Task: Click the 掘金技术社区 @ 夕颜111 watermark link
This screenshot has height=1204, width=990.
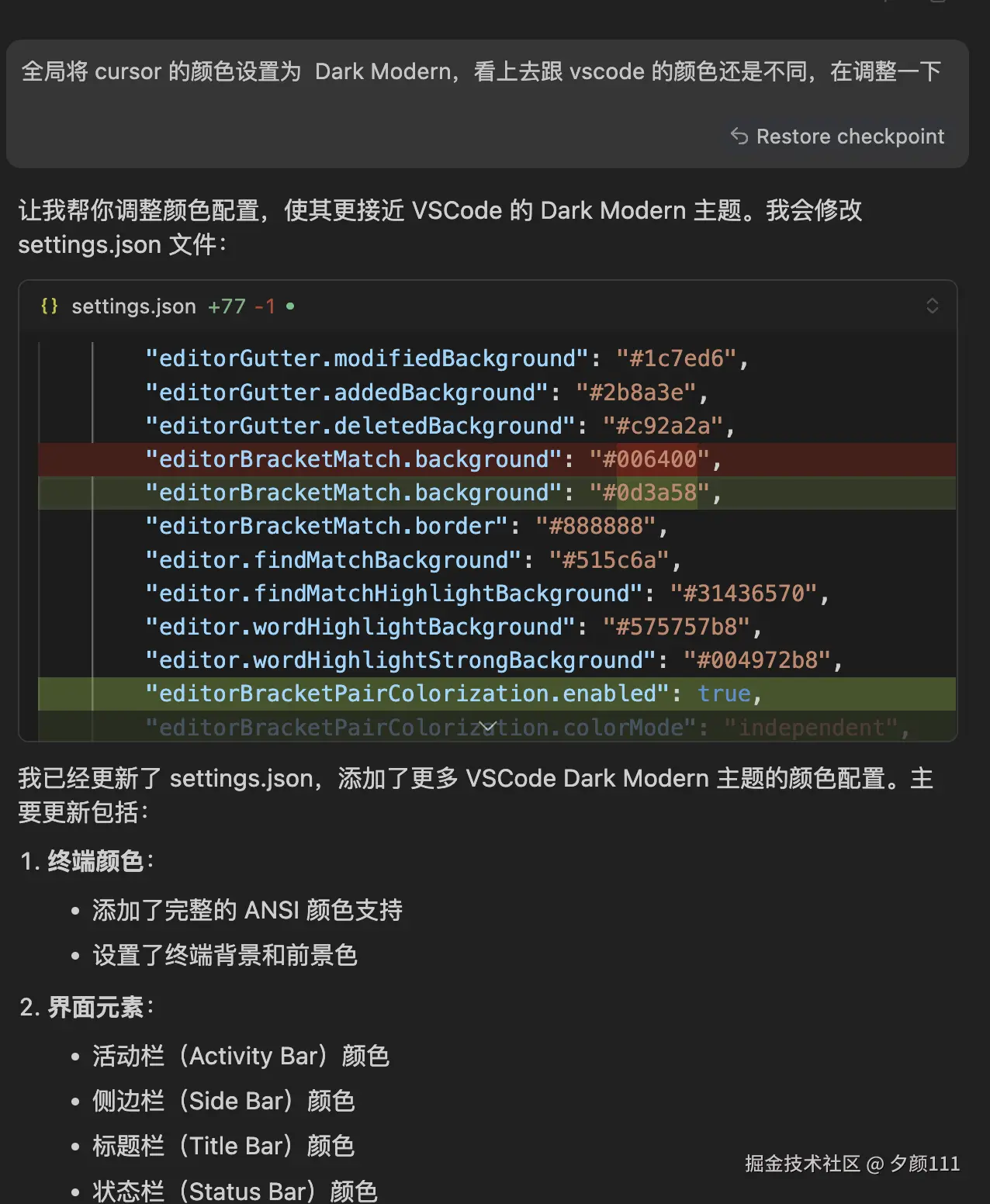Action: (x=852, y=1164)
